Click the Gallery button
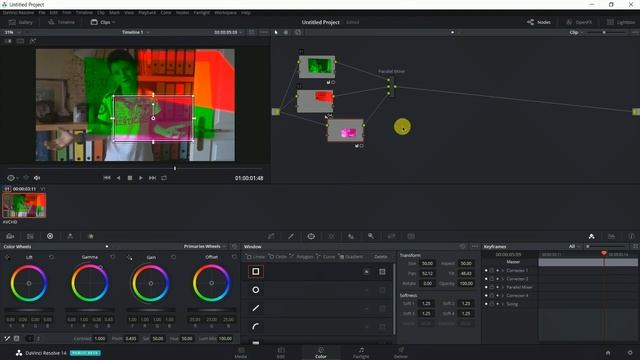 [x=20, y=22]
